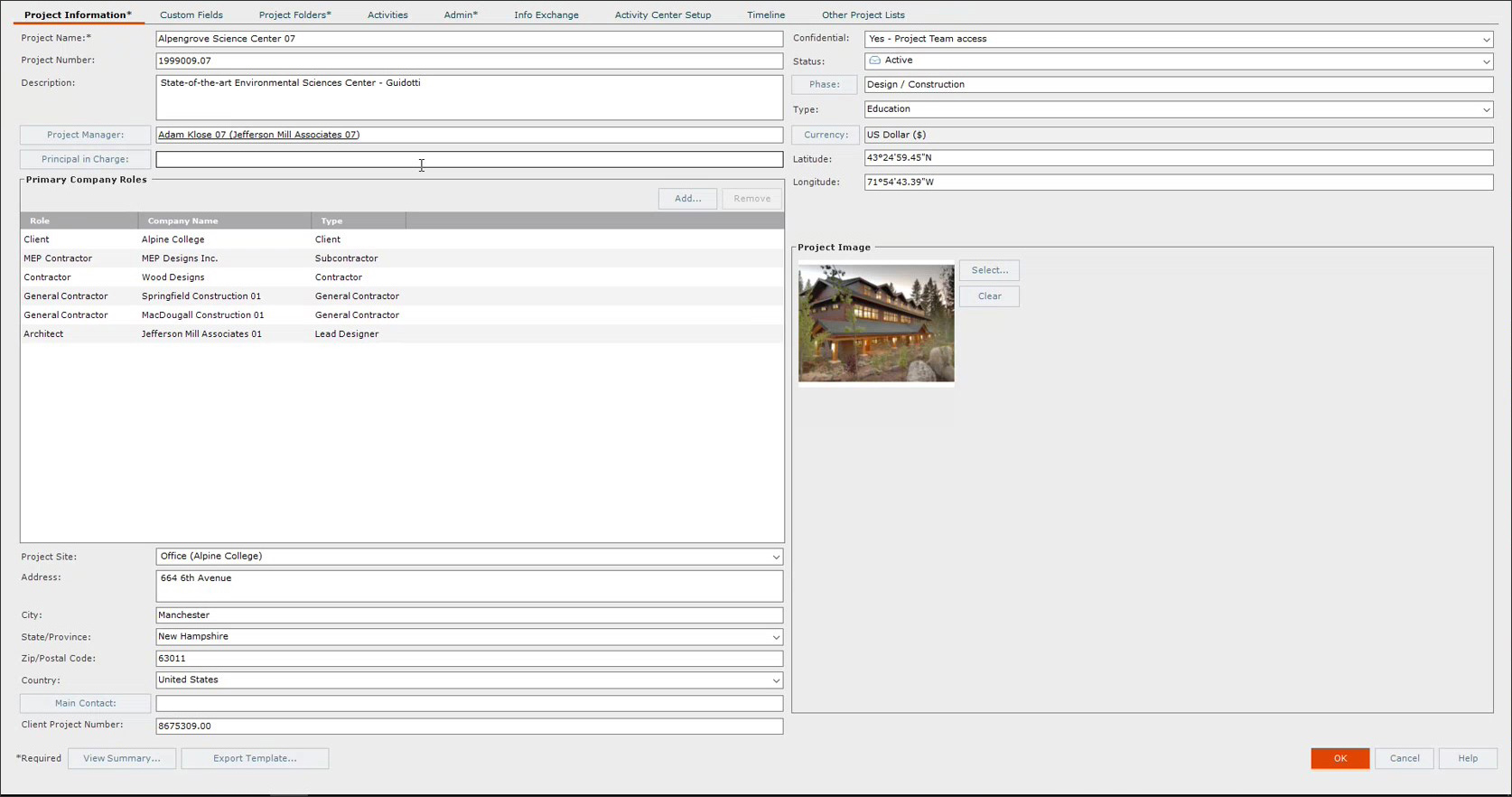Click Remove in Primary Company Roles
This screenshot has height=797, width=1512.
coord(752,199)
